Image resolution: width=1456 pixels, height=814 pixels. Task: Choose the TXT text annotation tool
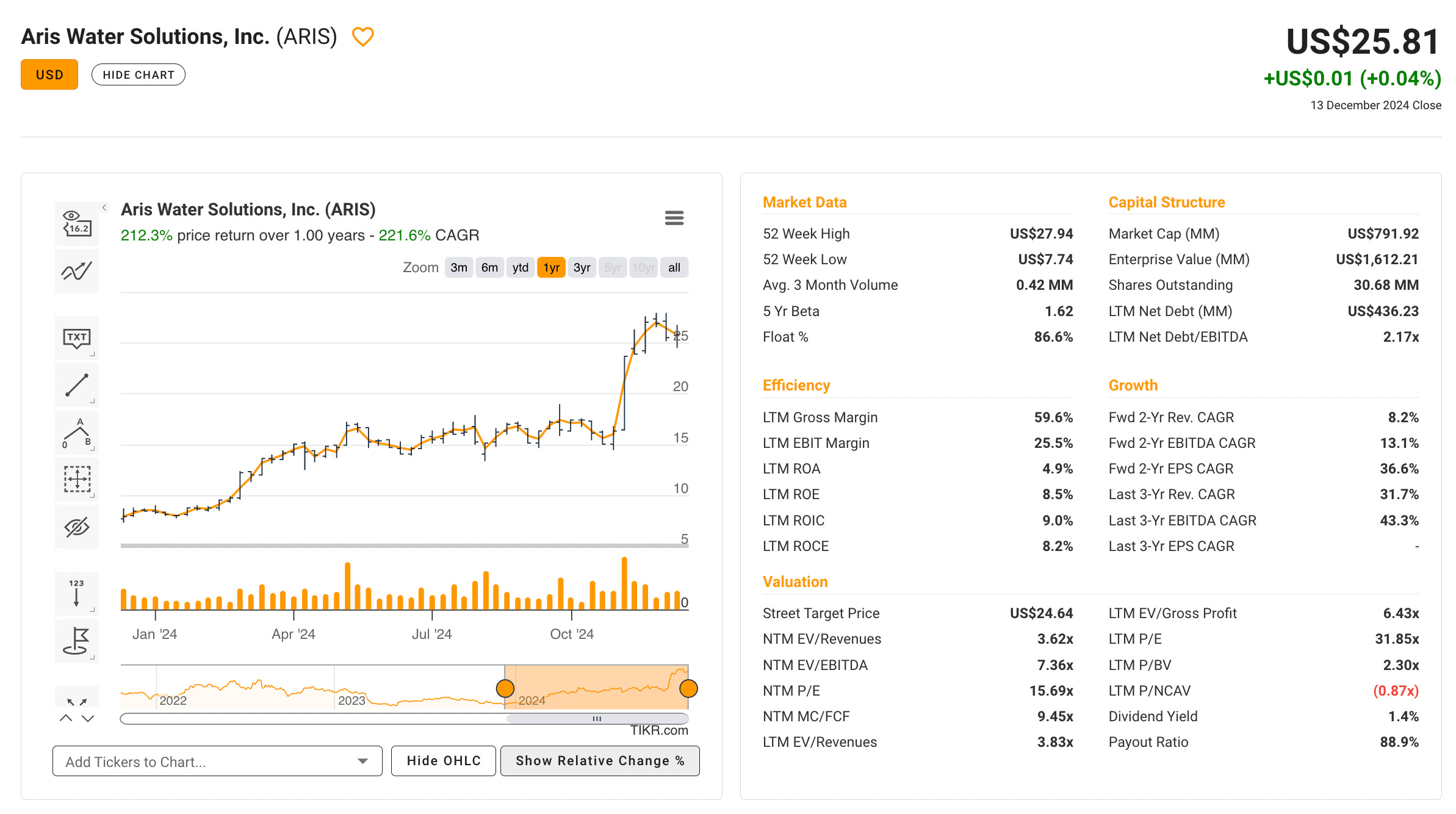pos(77,338)
